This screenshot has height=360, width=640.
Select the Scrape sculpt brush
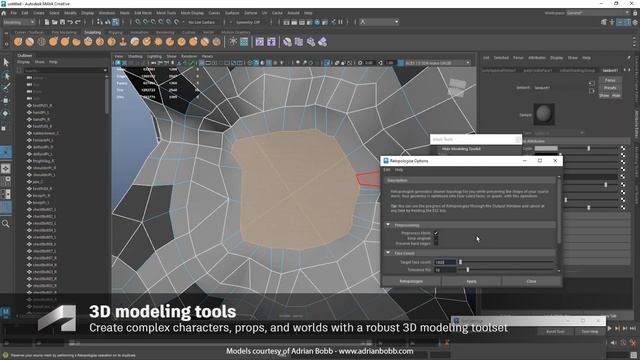tap(147, 42)
